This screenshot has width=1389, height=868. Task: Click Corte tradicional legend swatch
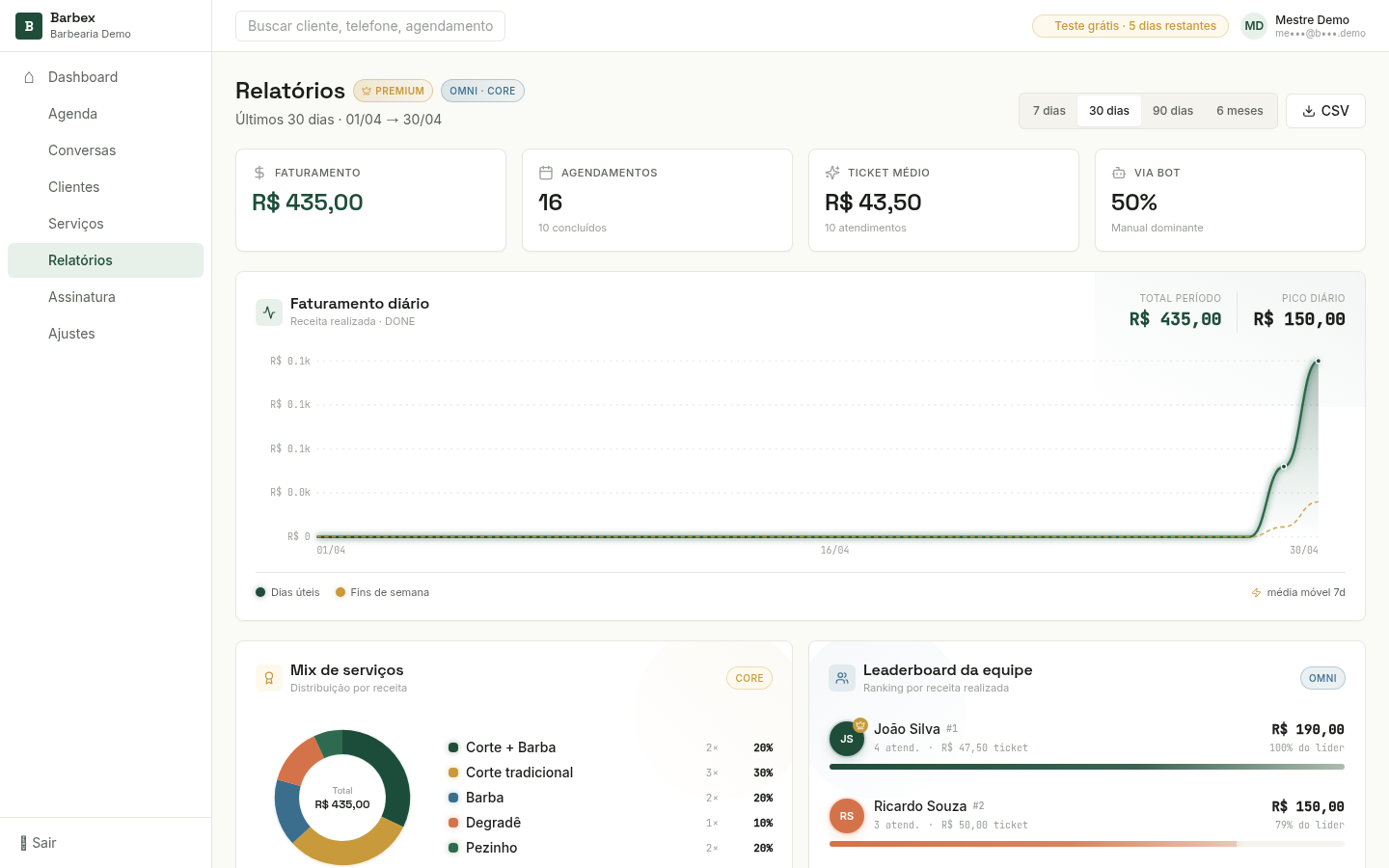(x=453, y=773)
